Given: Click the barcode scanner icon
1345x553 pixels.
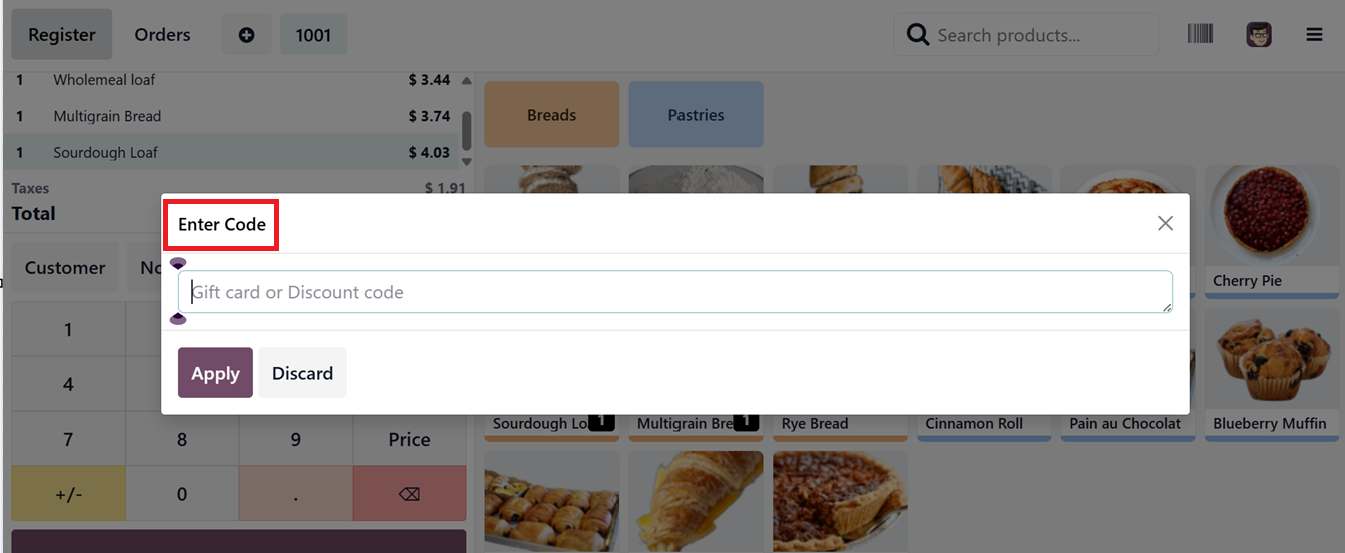Looking at the screenshot, I should tap(1200, 34).
